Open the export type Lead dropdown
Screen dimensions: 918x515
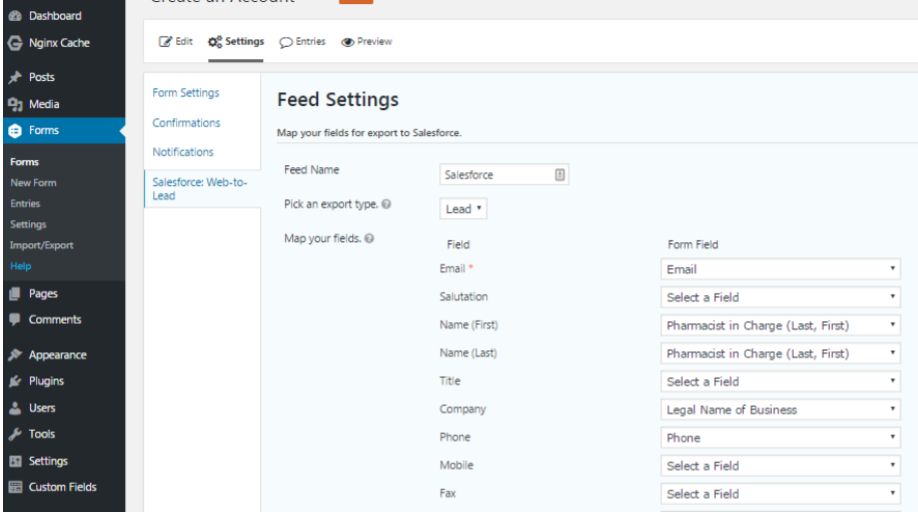point(463,209)
